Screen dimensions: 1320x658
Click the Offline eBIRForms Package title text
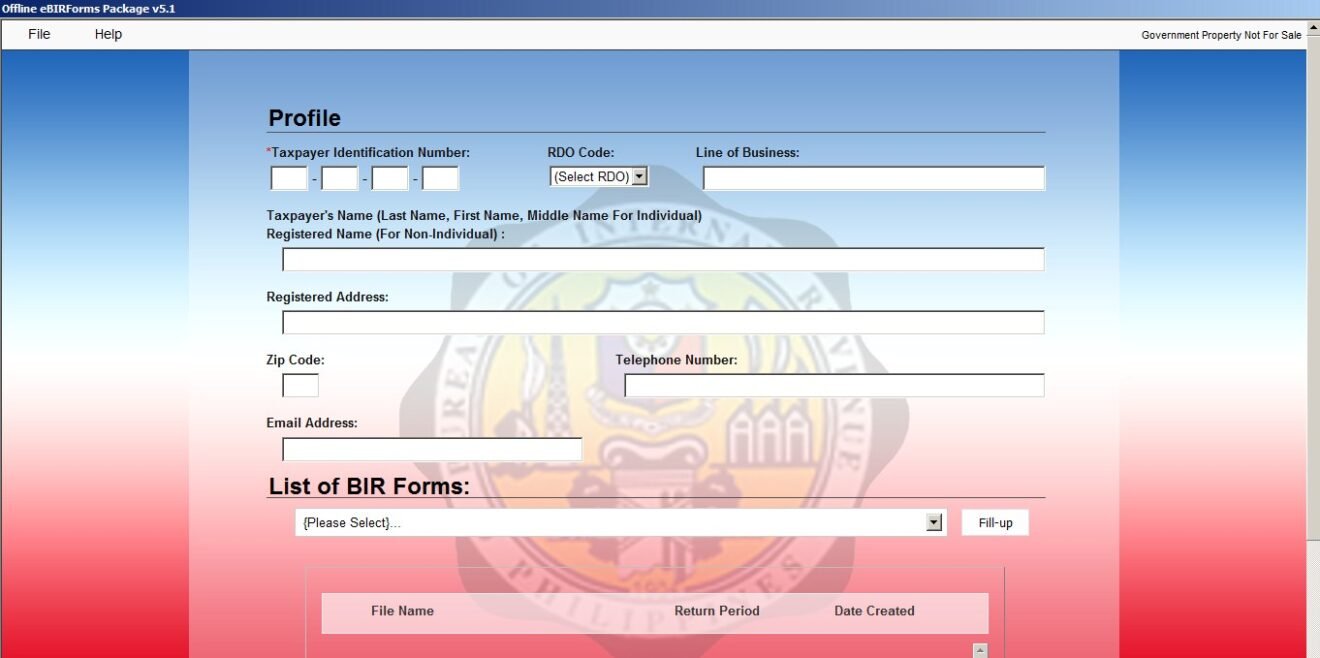[88, 9]
